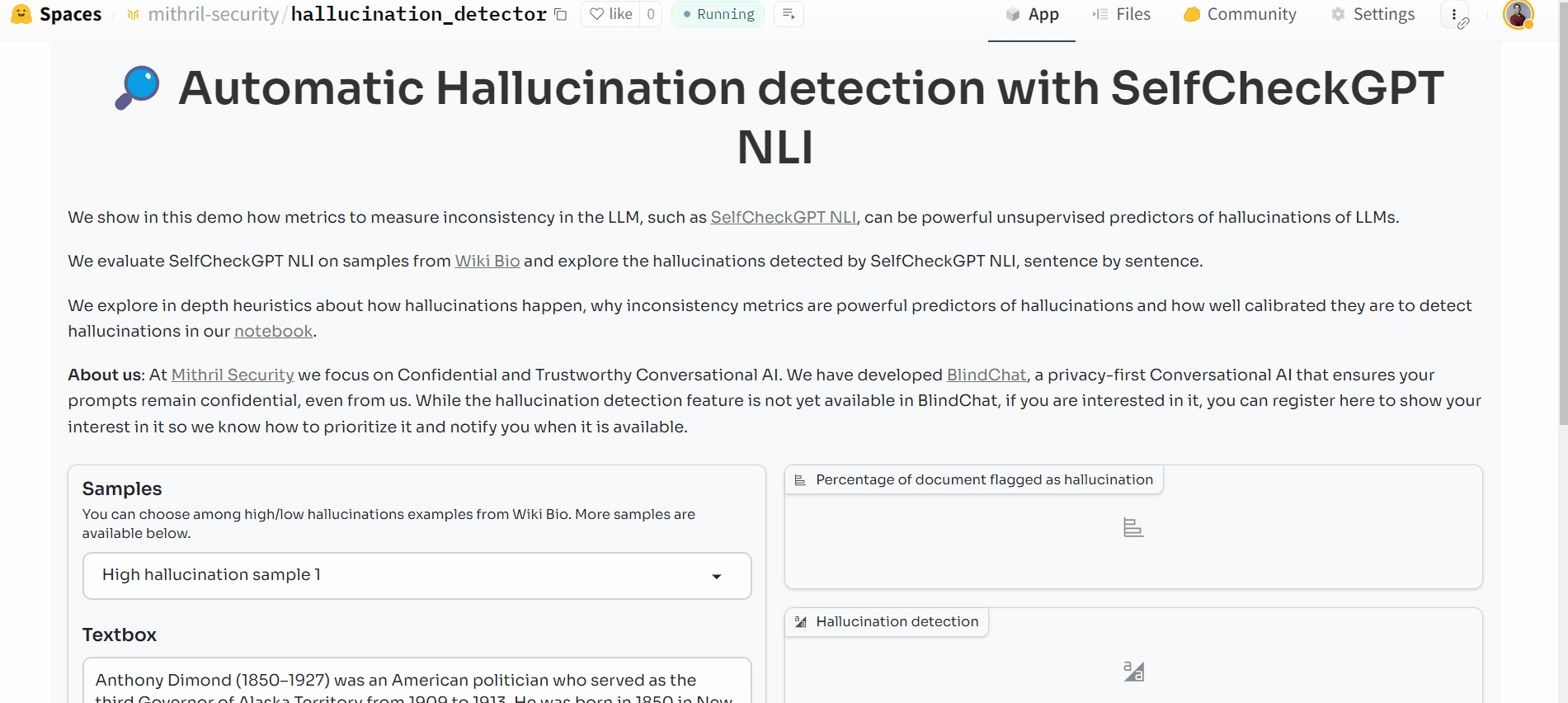Open the three-dot more options menu
The width and height of the screenshot is (1568, 703).
click(1454, 14)
